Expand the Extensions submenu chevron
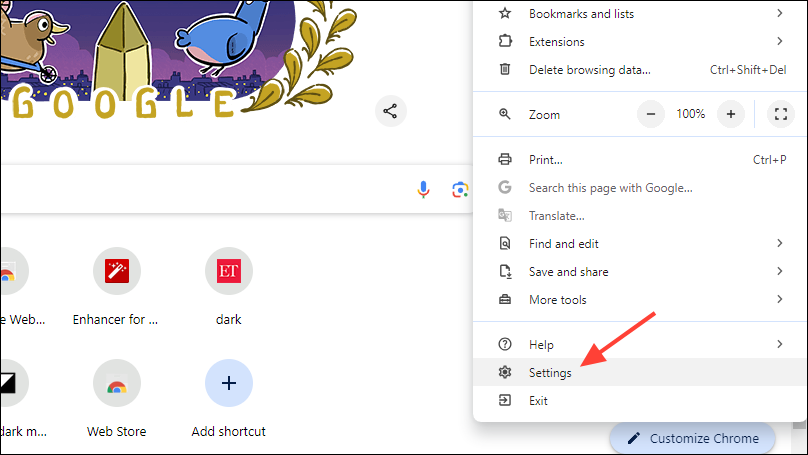Image resolution: width=808 pixels, height=455 pixels. coord(780,41)
